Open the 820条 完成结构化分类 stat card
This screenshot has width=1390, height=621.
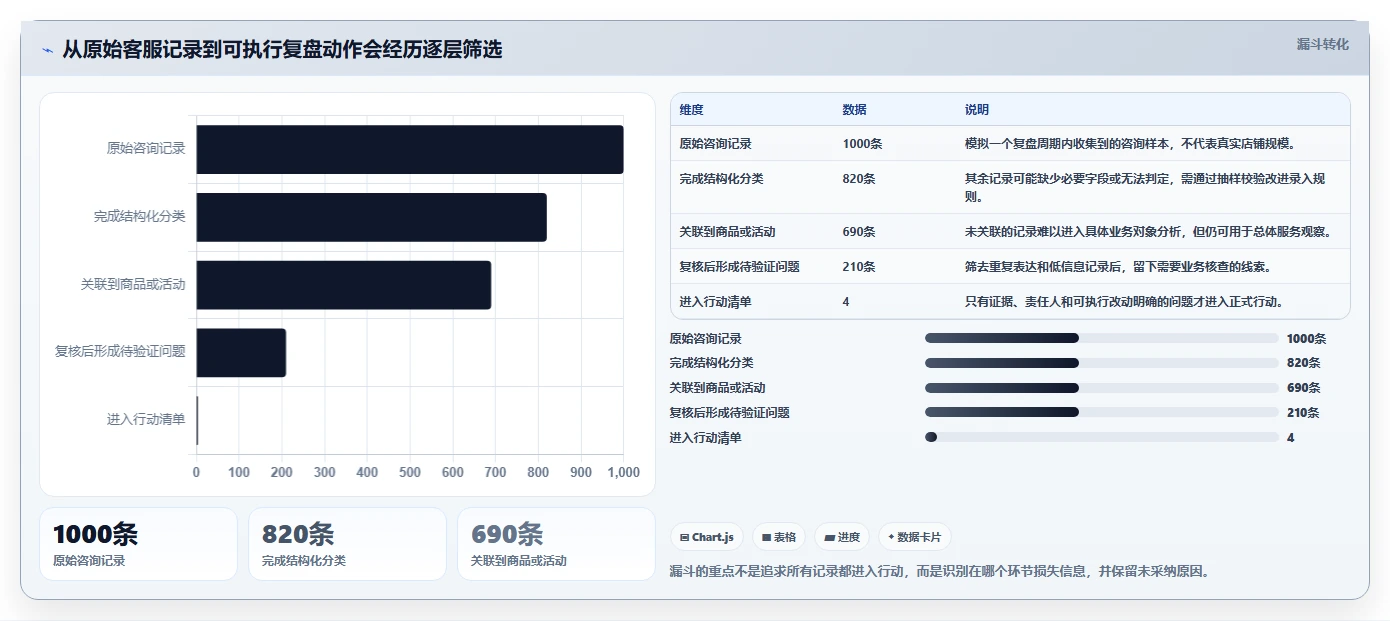pyautogui.click(x=347, y=544)
